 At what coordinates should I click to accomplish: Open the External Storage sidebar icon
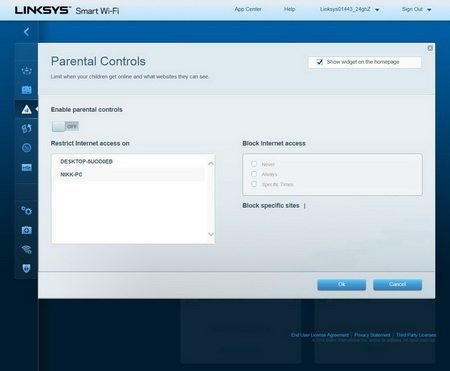[x=27, y=167]
